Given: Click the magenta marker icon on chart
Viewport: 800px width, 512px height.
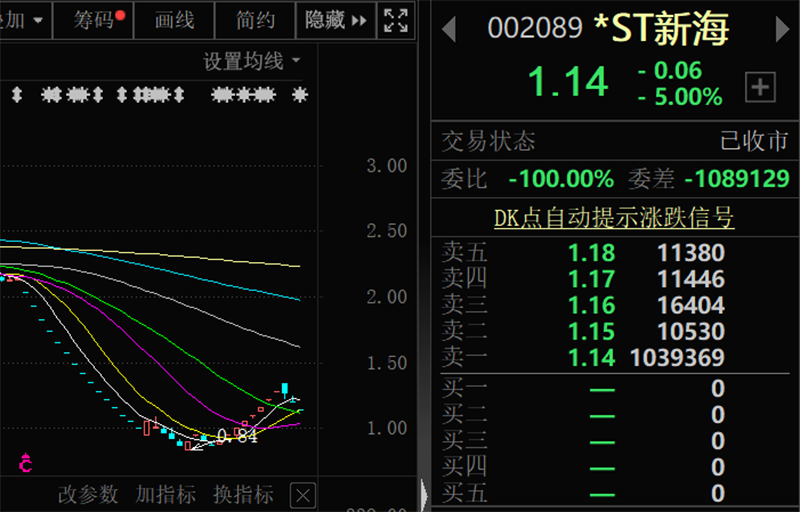Looking at the screenshot, I should click(26, 463).
